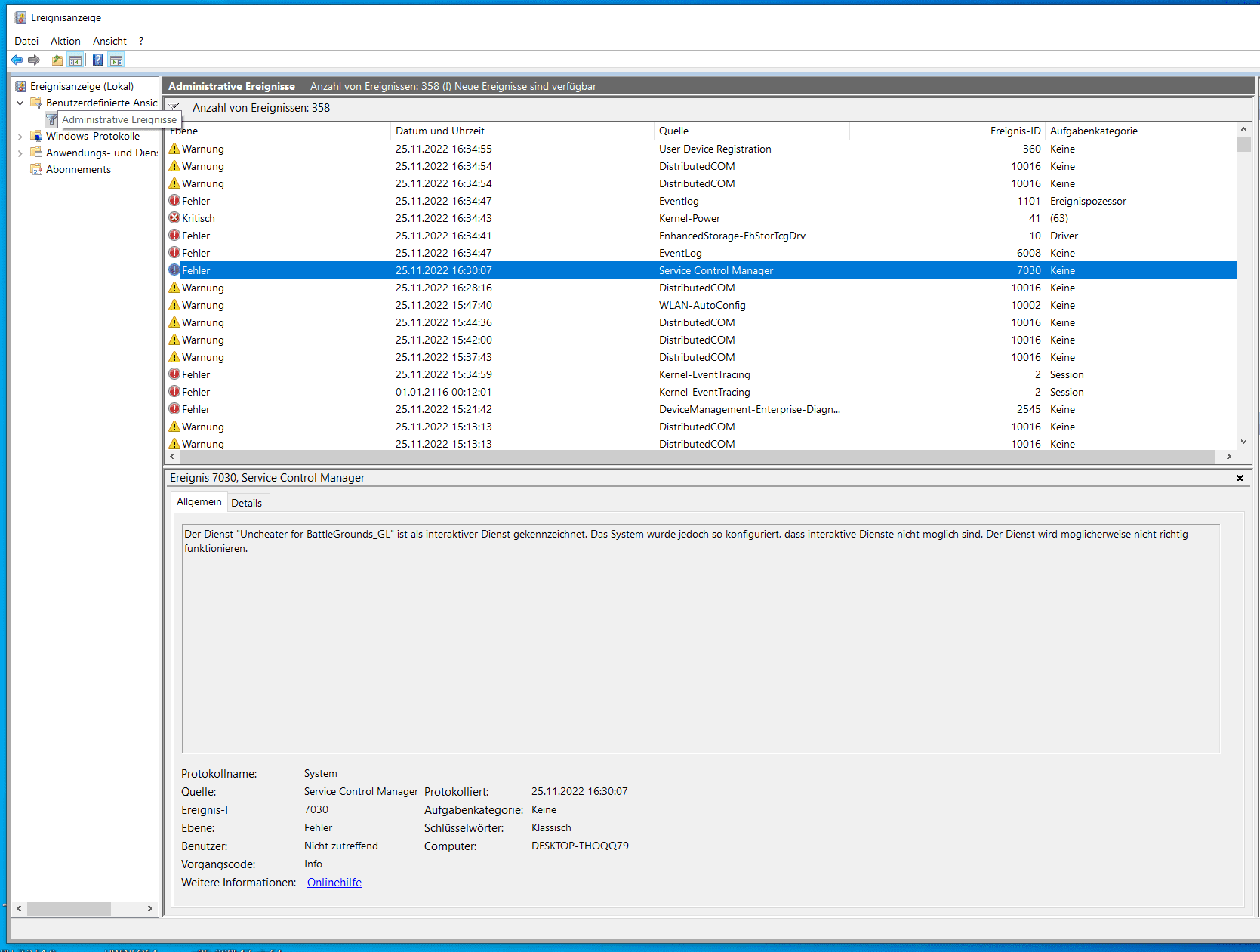Screen dimensions: 1260x952
Task: Click the Benutzerdefinierte Ansichten folder icon
Action: point(36,103)
